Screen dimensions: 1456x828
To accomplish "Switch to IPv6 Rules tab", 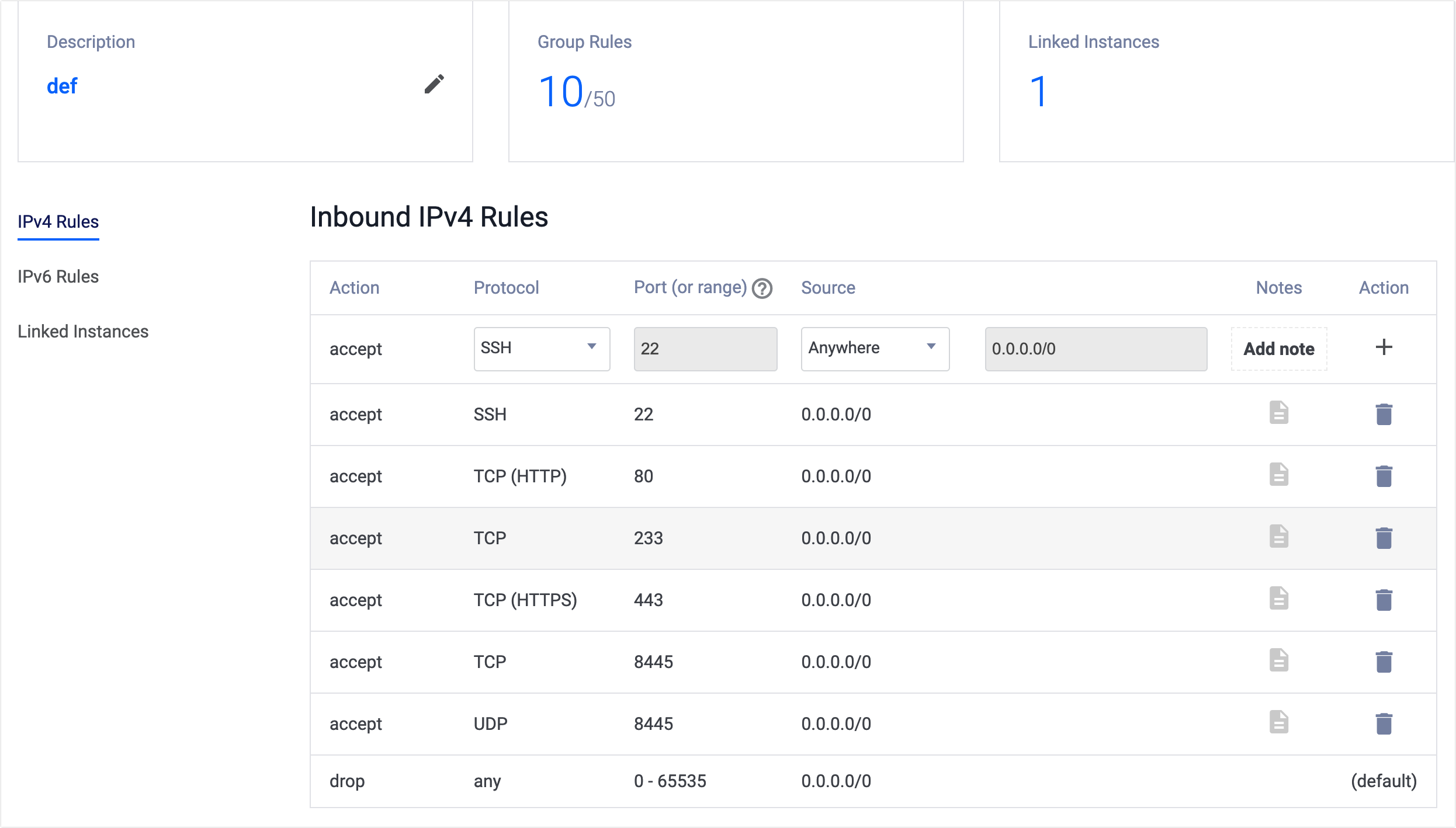I will (x=58, y=277).
